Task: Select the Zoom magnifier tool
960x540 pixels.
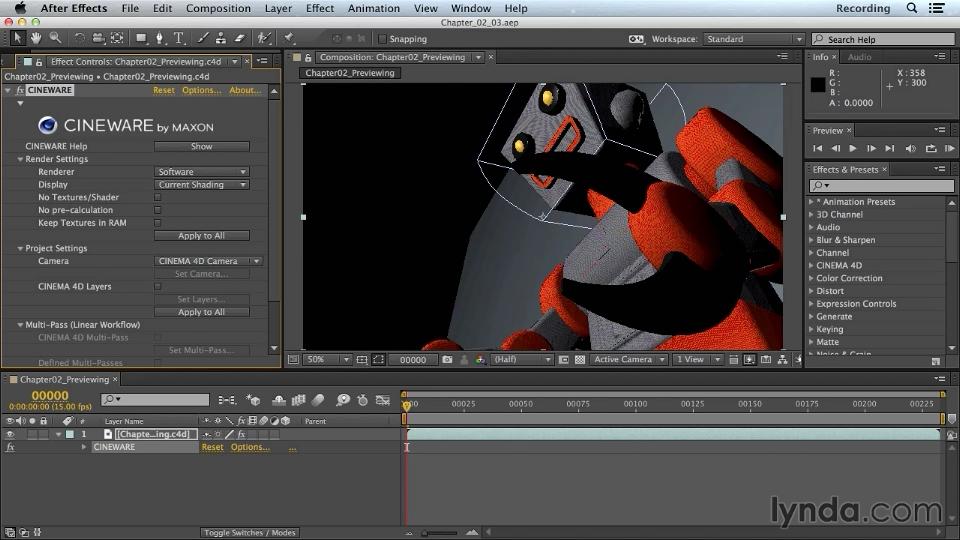Action: pyautogui.click(x=54, y=38)
